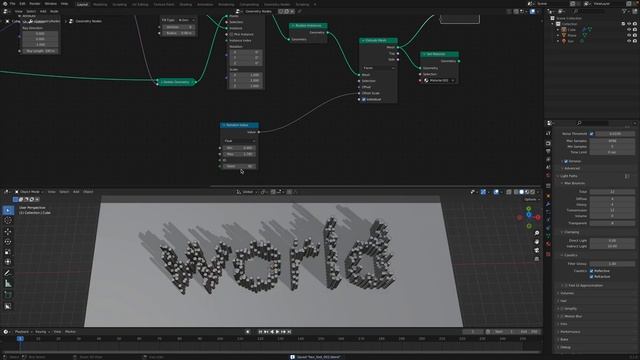This screenshot has height=360, width=640.
Task: Open the File menu
Action: (13, 4)
